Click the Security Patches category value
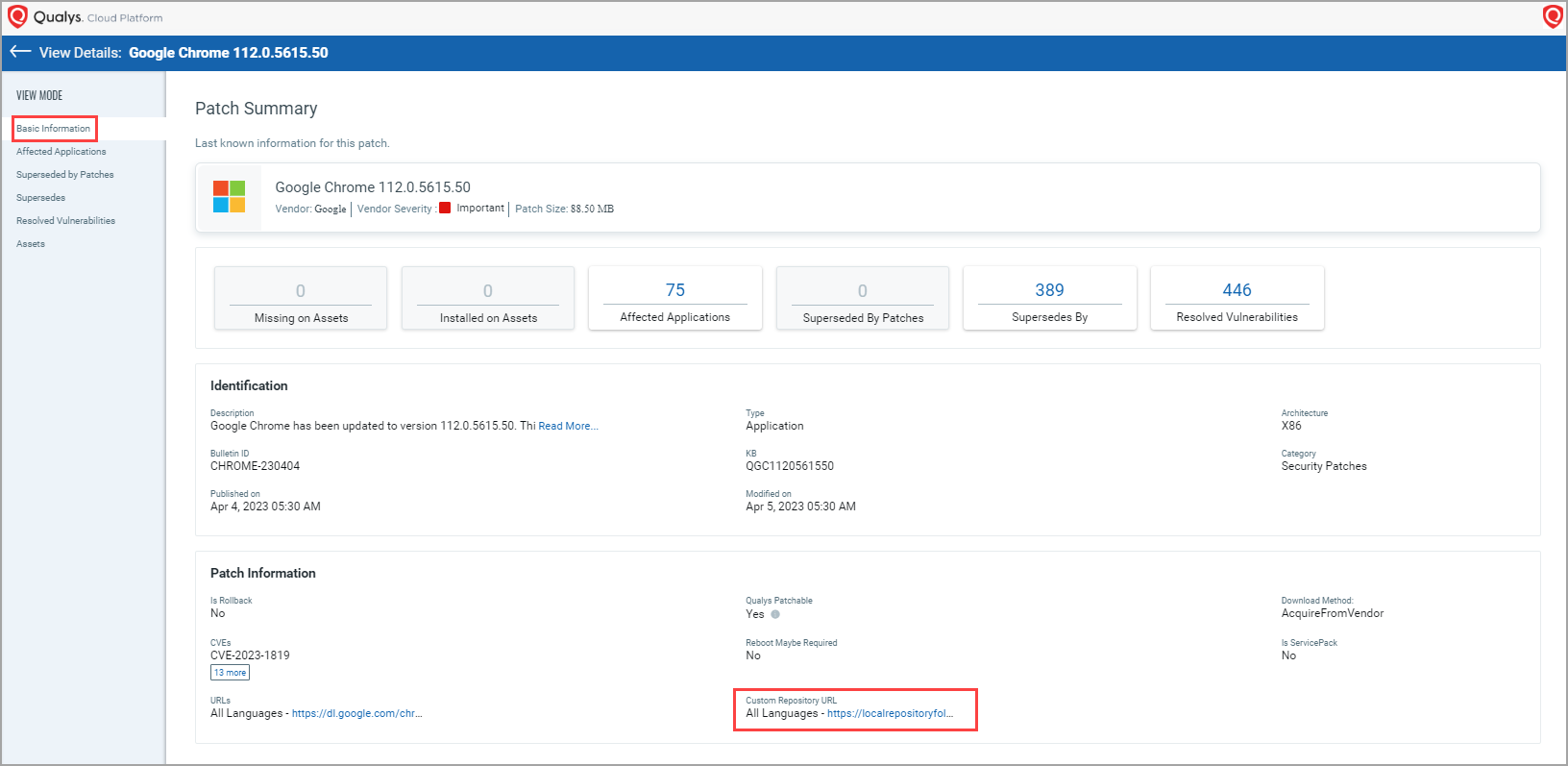 (x=1324, y=466)
